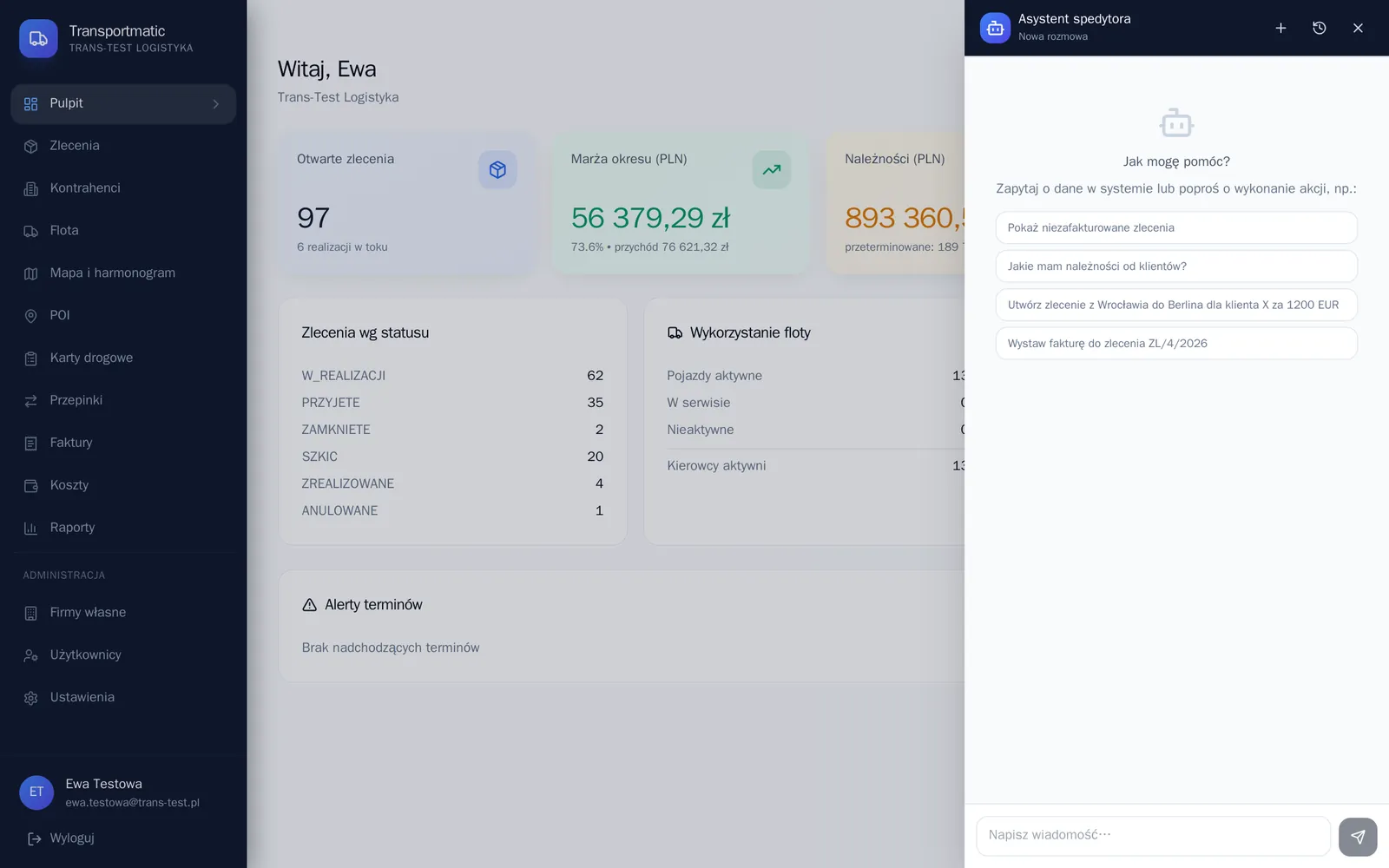Click ewa.testowa@trans-test.pl email text
Screen dimensions: 1389x868
133,803
